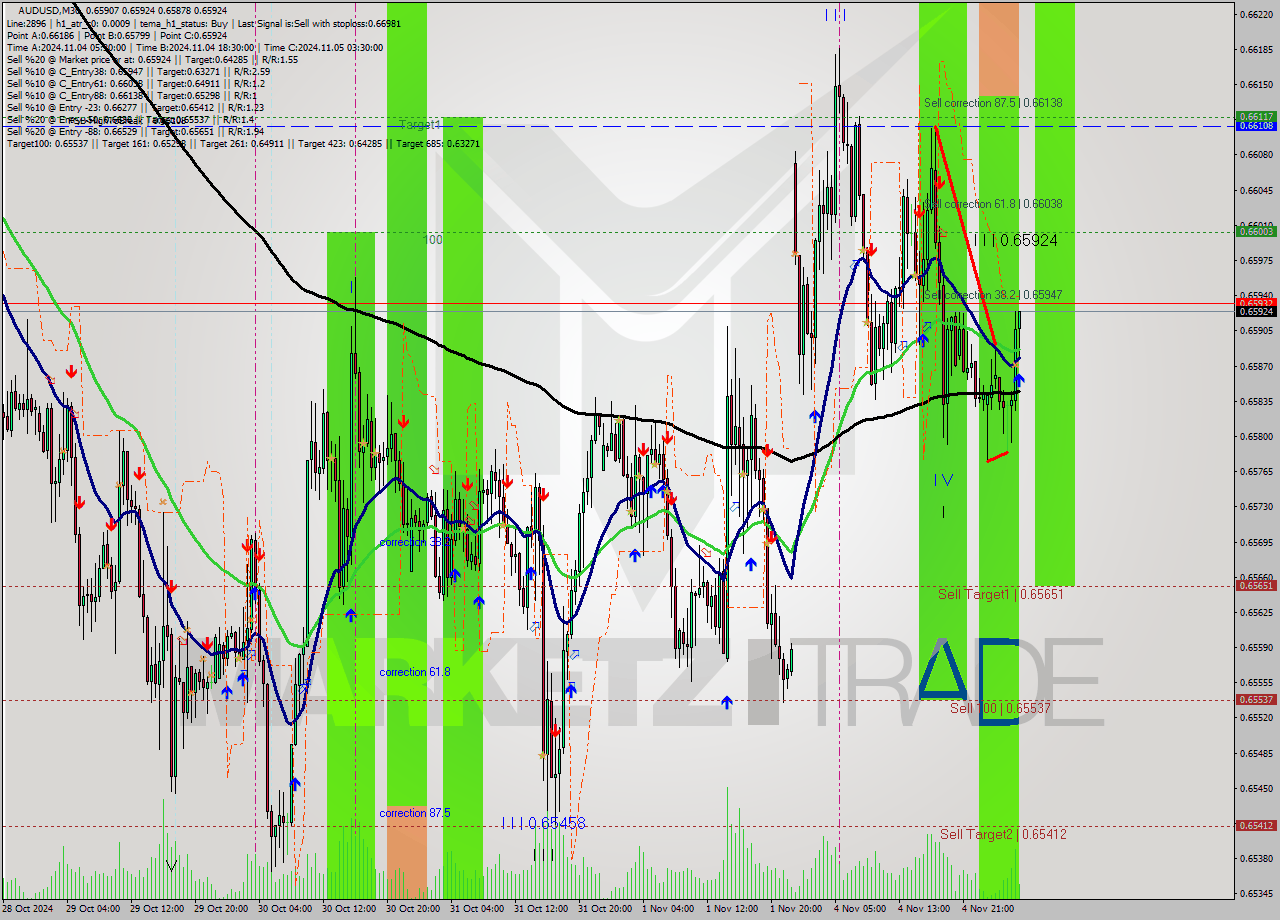Click the '1 Nov 04:00' time axis label

coord(669,909)
